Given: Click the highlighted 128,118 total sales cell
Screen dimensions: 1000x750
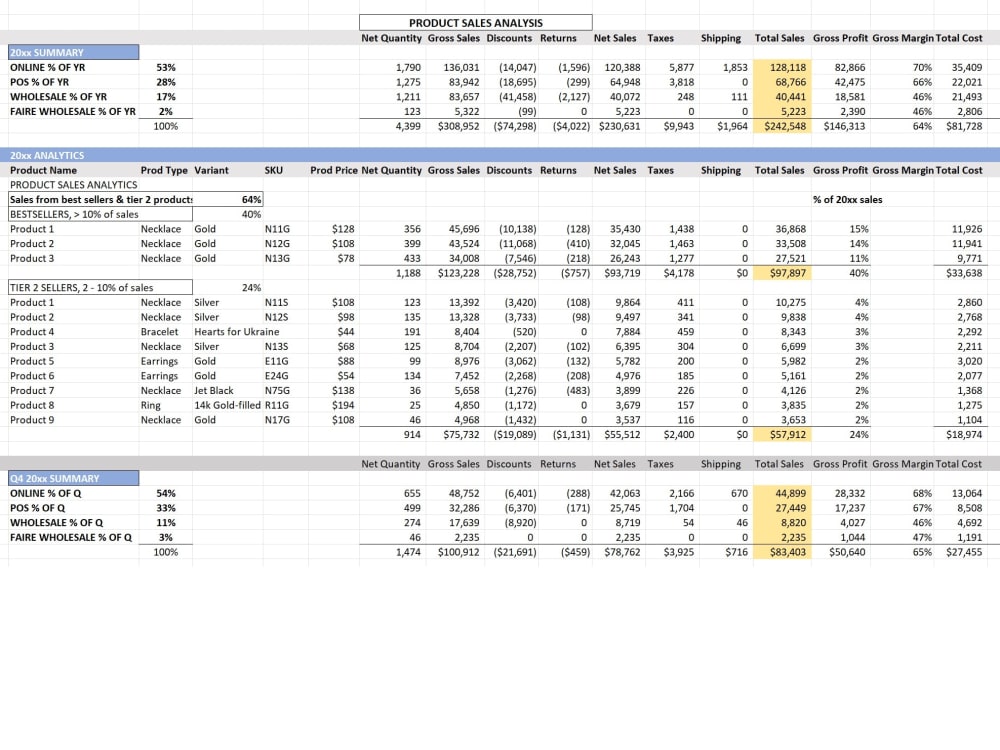Looking at the screenshot, I should click(x=782, y=67).
